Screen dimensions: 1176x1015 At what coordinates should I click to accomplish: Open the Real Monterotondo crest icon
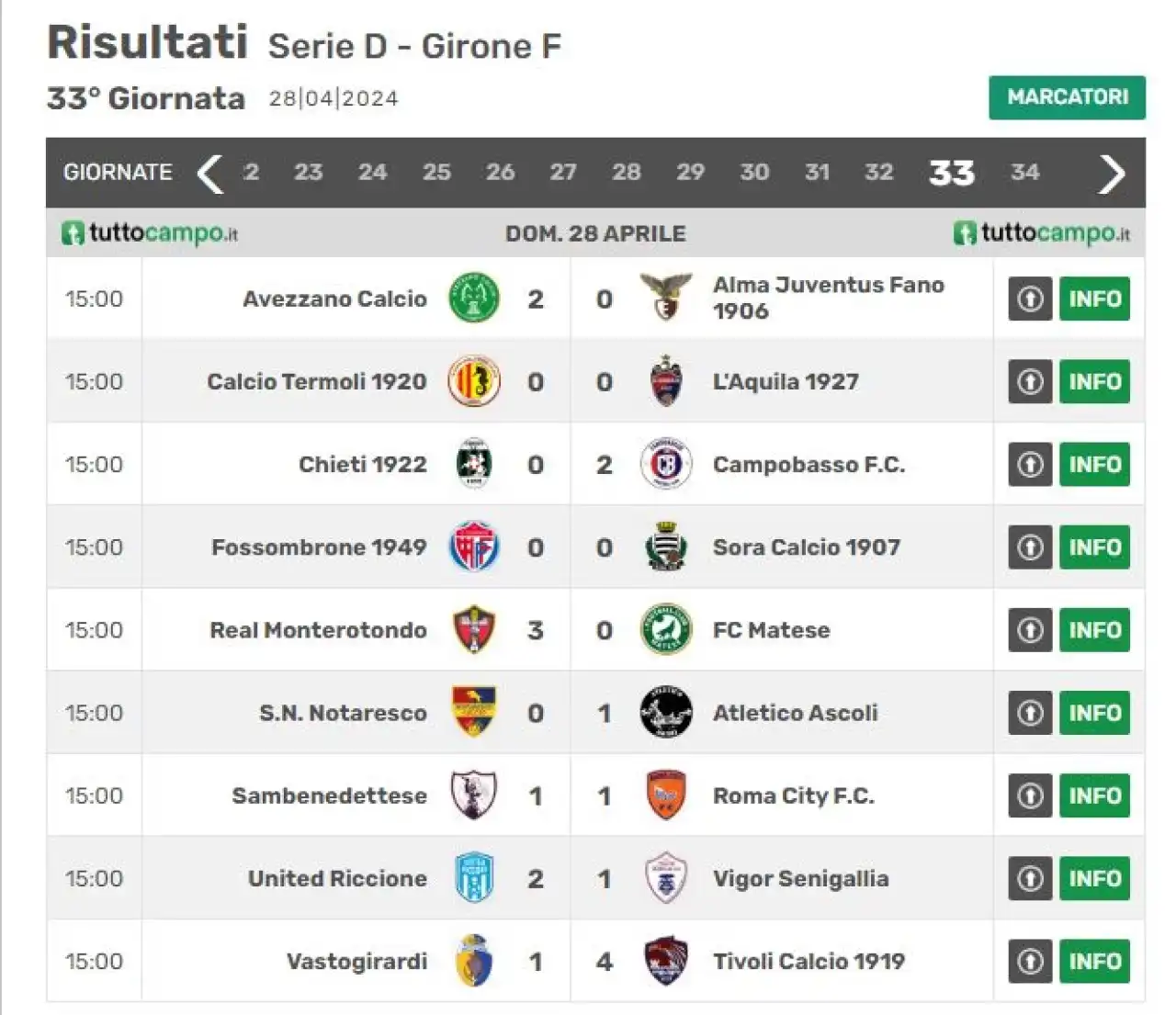(474, 629)
